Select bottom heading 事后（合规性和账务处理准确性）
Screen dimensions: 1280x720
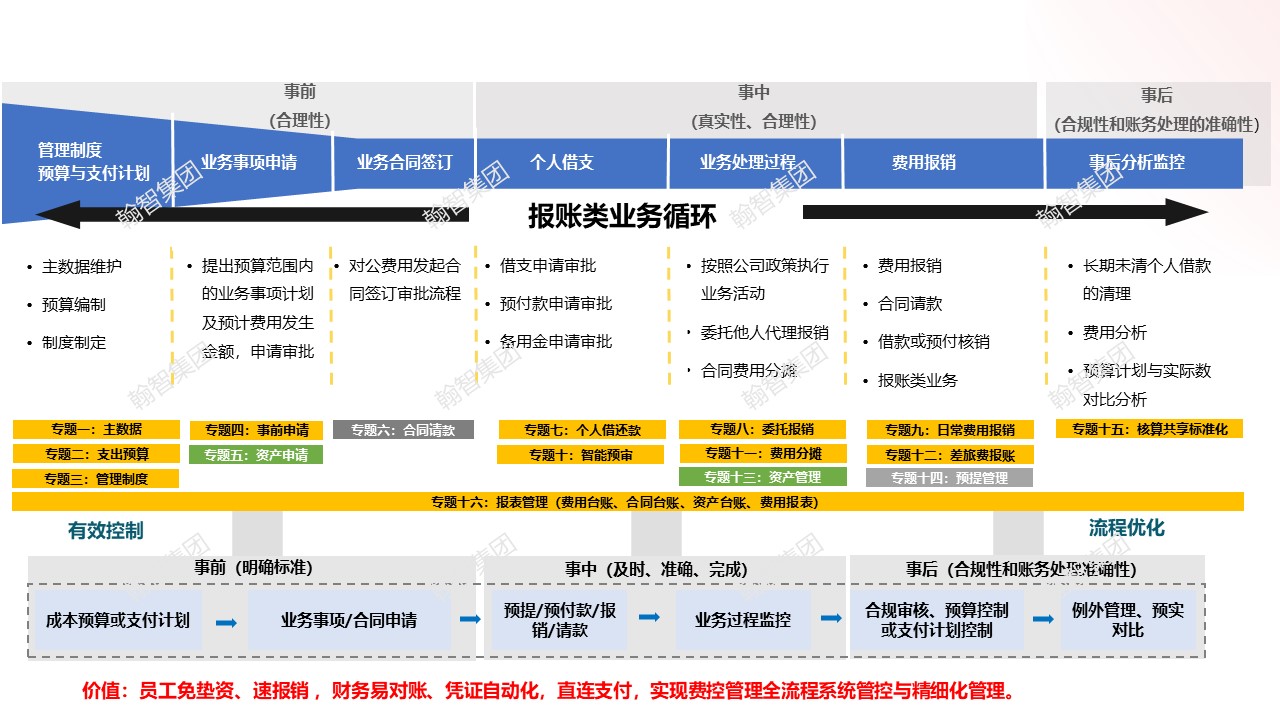tap(1021, 570)
